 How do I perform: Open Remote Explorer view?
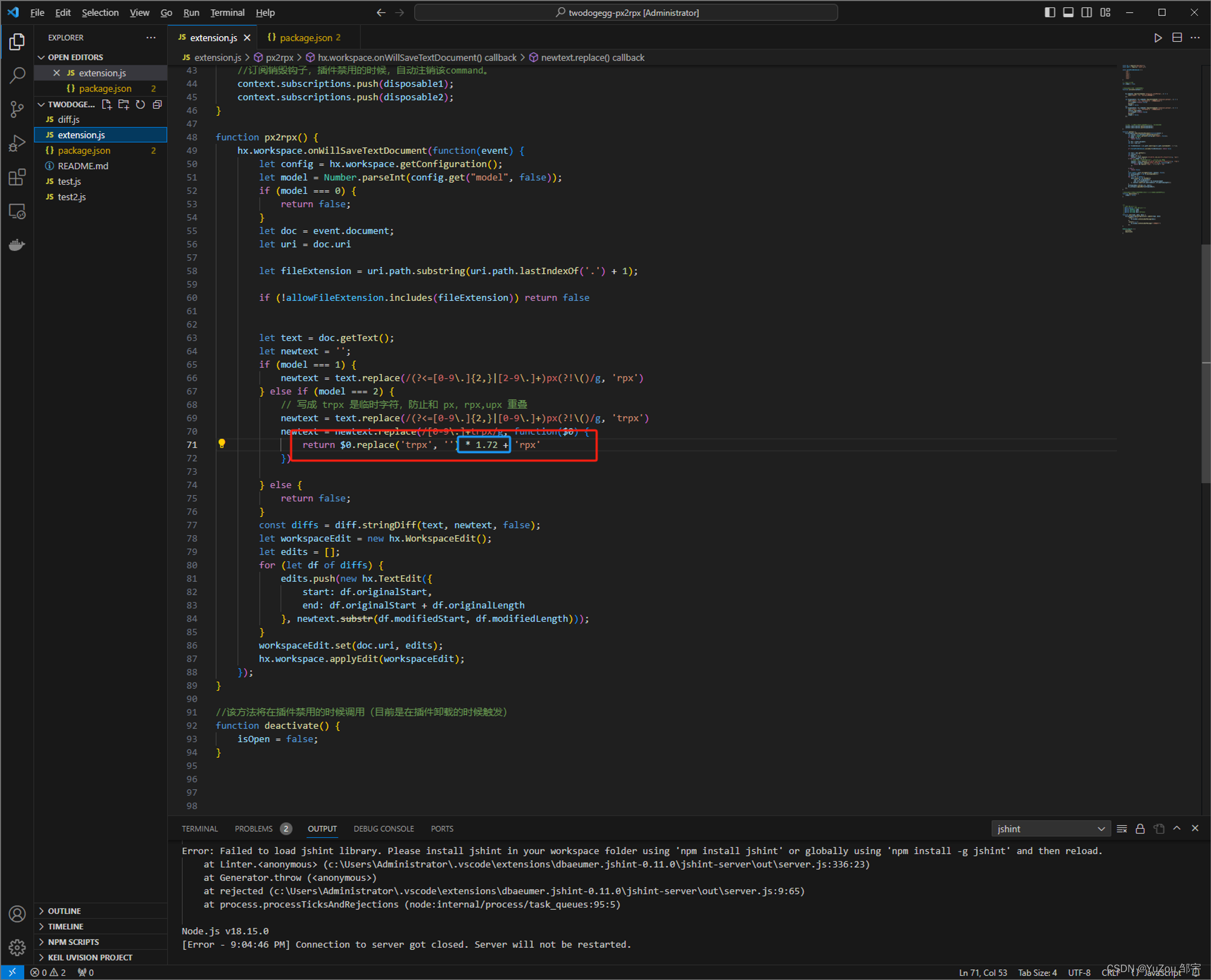tap(17, 211)
